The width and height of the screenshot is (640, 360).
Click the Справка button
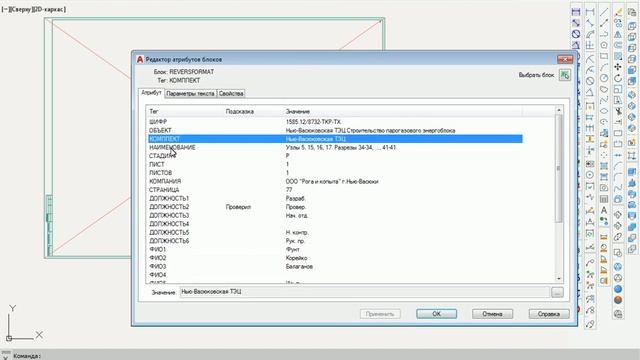coord(549,314)
